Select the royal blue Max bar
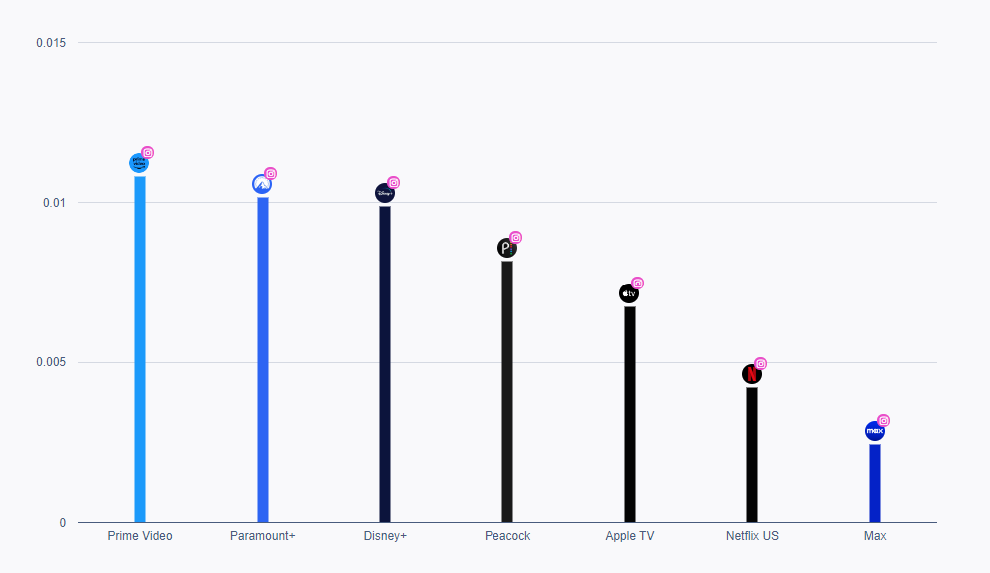The height and width of the screenshot is (573, 990). click(x=875, y=483)
